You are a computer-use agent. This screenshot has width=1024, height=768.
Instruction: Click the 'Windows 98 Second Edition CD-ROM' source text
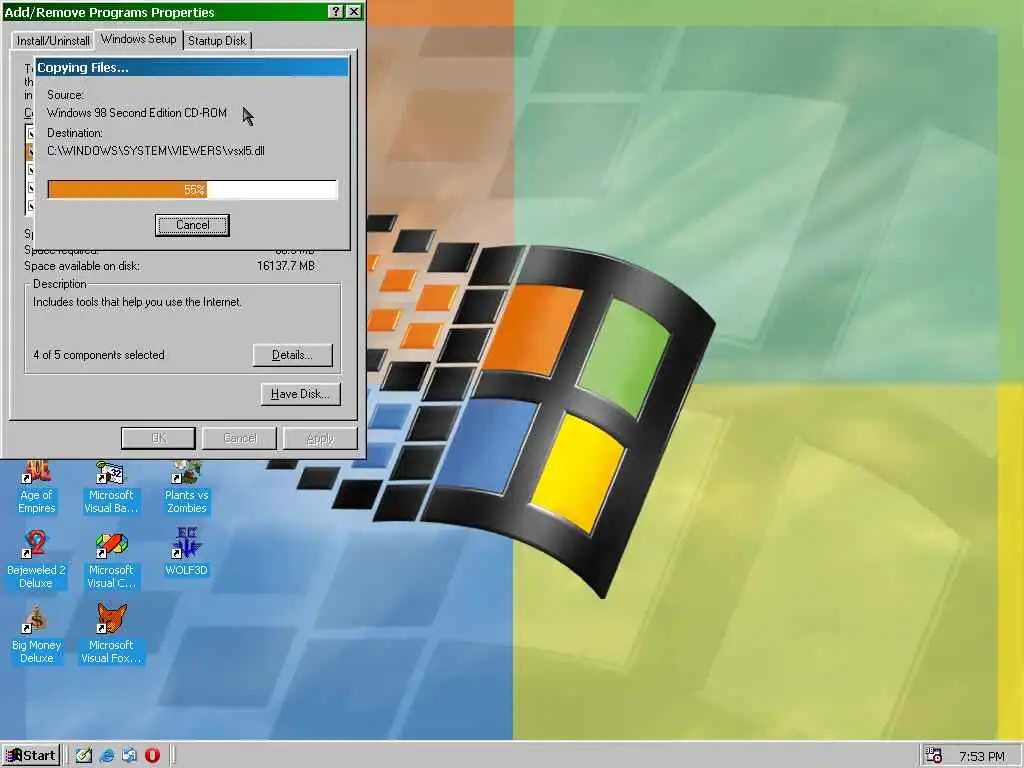(136, 113)
